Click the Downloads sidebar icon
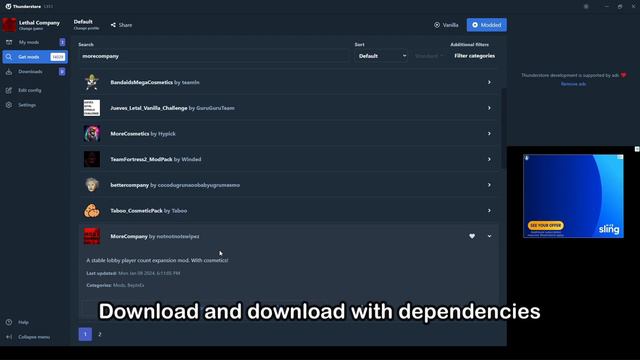Viewport: 640px width, 360px height. [9, 72]
